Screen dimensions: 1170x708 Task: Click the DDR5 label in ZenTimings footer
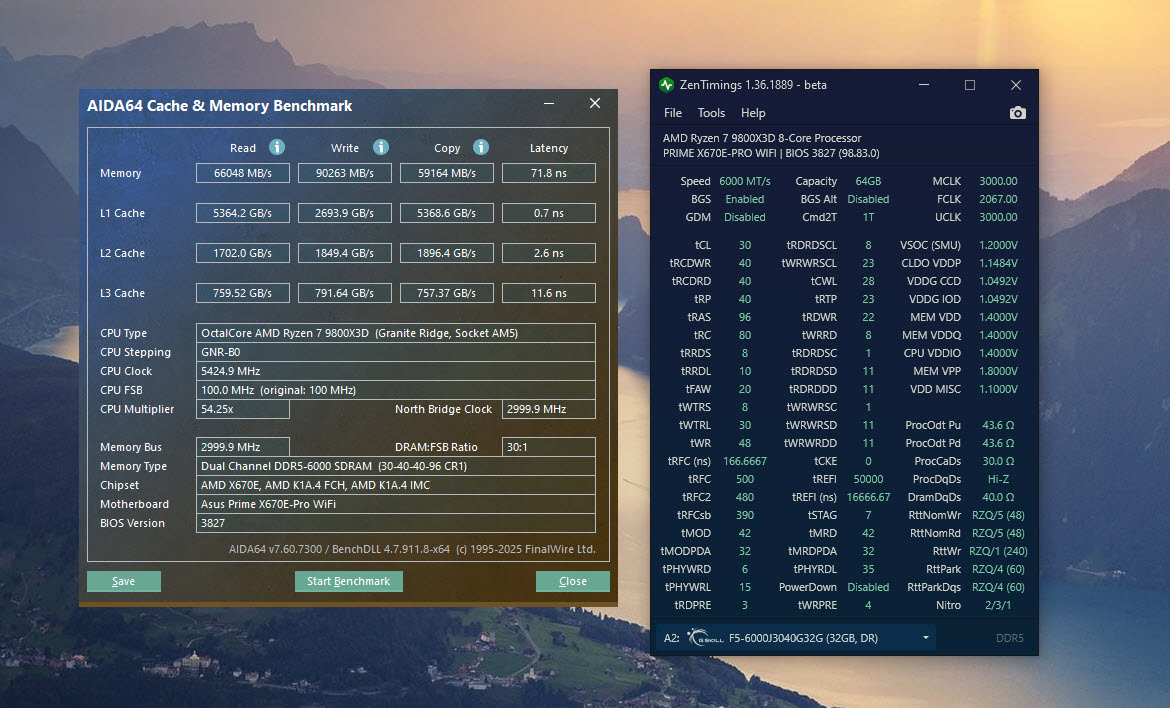(x=1010, y=638)
